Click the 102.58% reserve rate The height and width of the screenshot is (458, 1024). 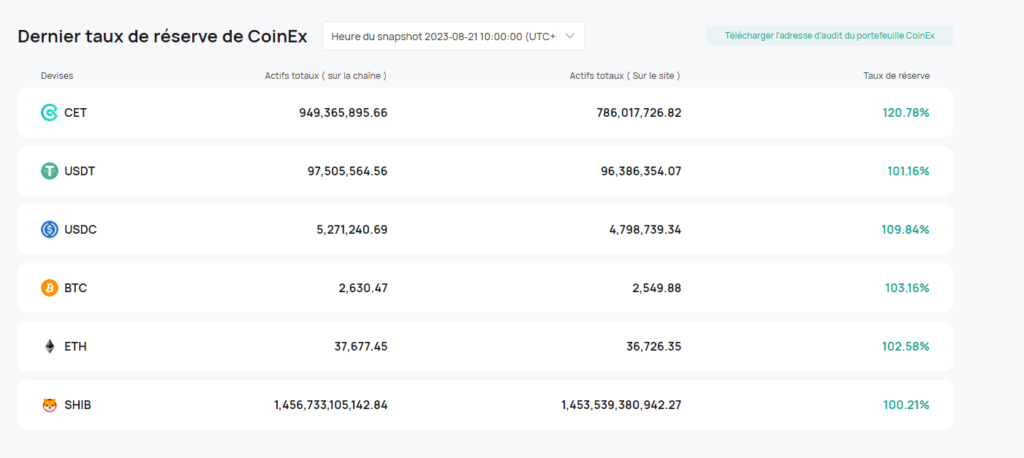(x=906, y=346)
